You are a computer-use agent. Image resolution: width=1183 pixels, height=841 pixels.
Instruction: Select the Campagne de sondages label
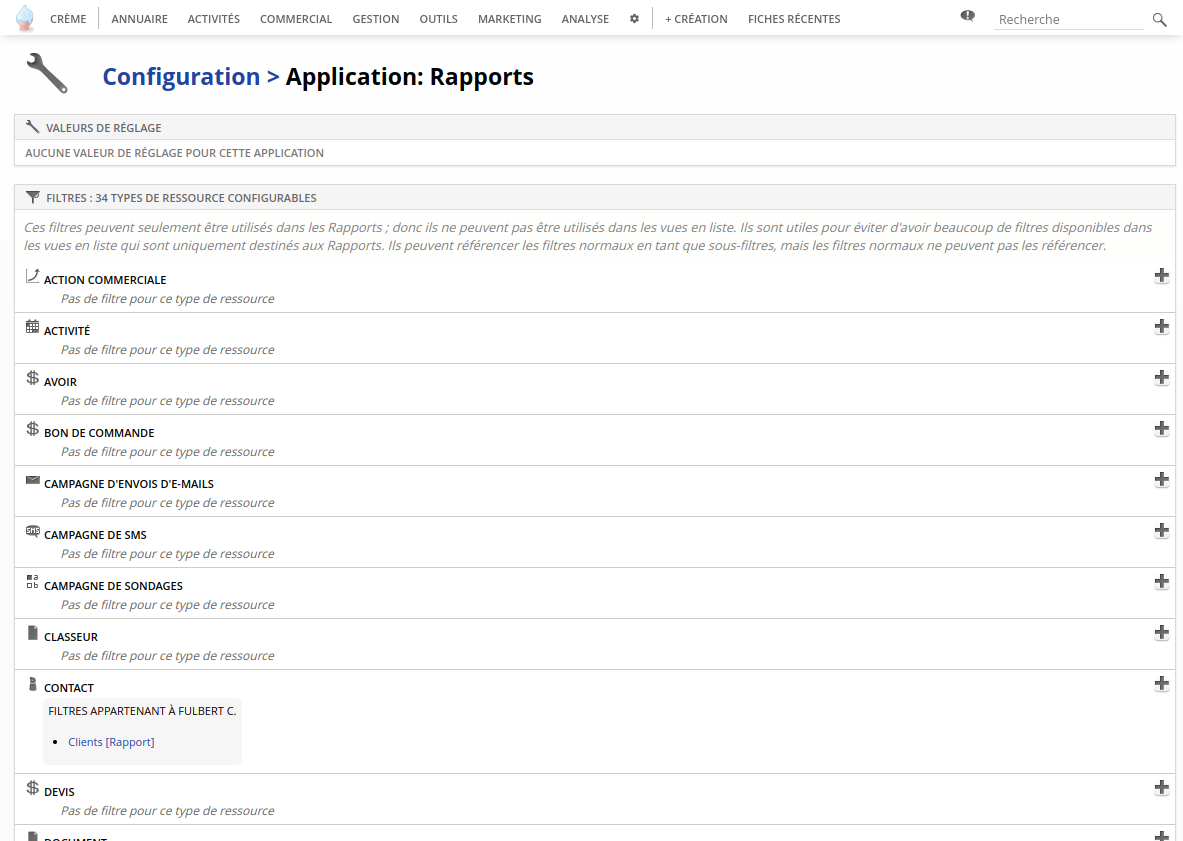tap(113, 586)
